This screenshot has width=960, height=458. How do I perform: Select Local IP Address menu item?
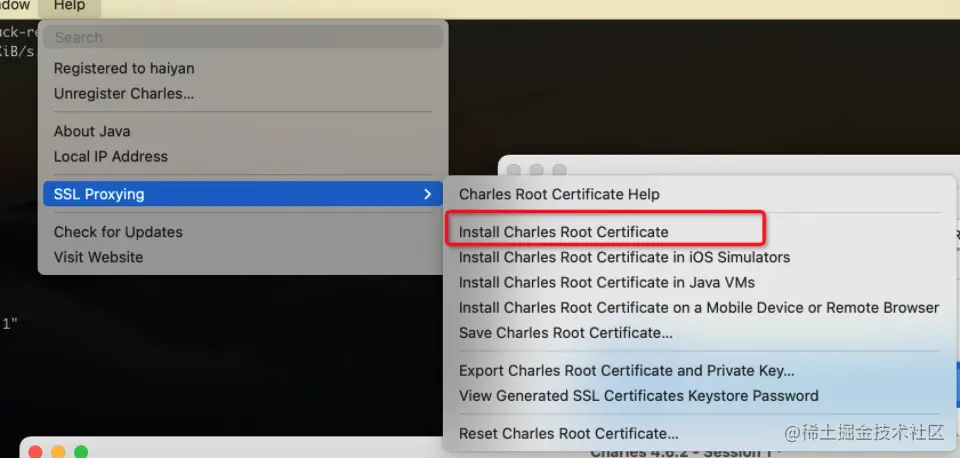243,156
